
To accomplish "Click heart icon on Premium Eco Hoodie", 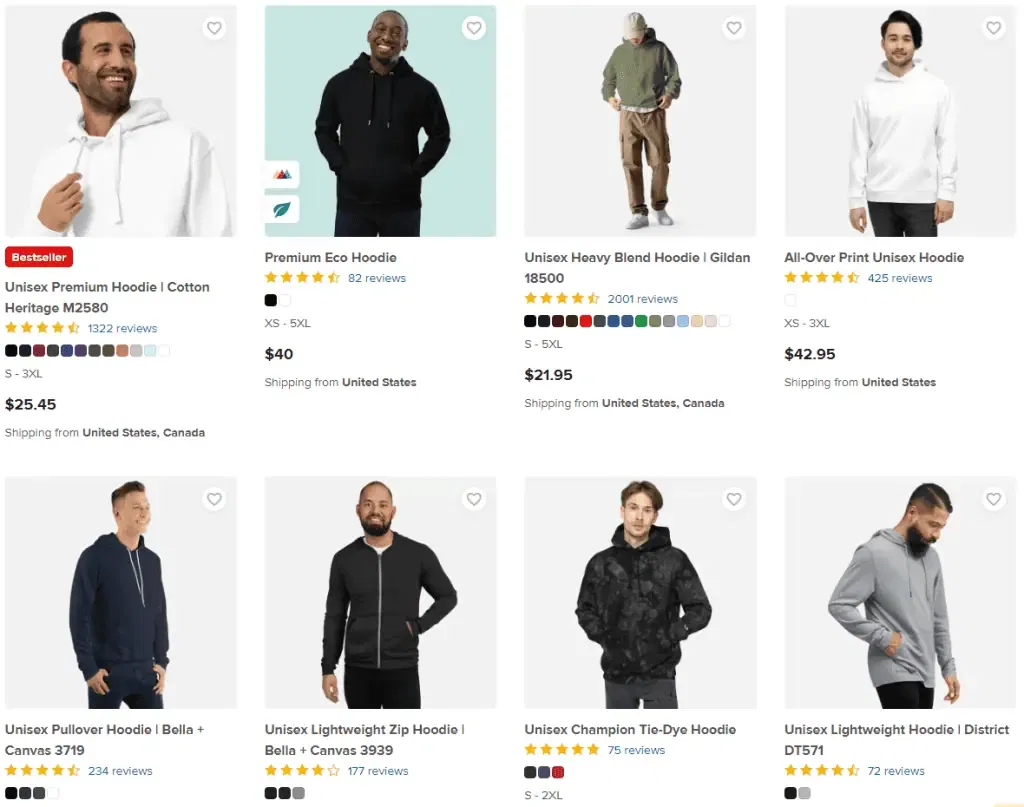I will click(474, 29).
